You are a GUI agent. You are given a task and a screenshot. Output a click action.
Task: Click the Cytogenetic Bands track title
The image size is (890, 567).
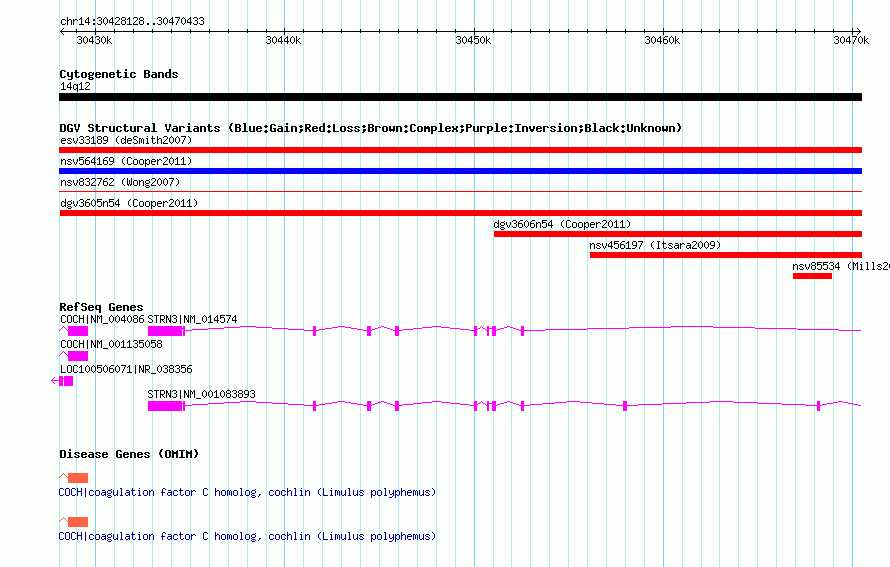[x=119, y=74]
